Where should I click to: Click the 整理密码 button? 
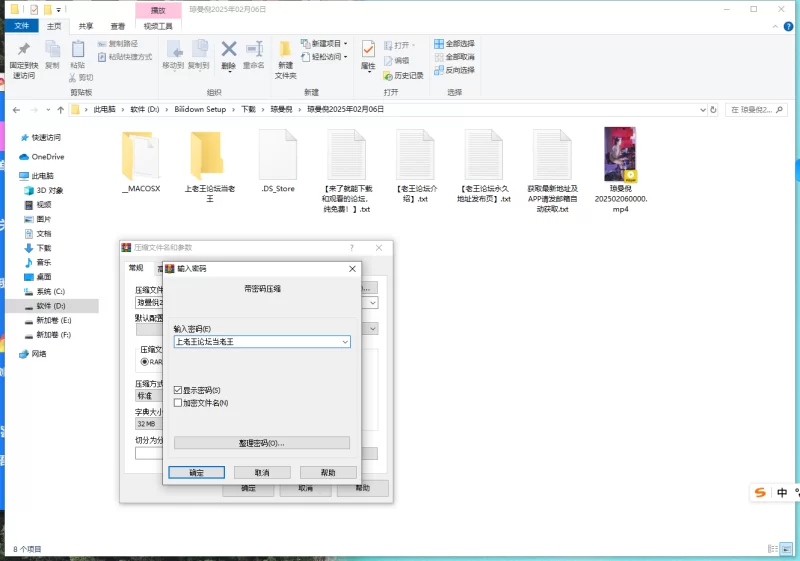(x=261, y=443)
